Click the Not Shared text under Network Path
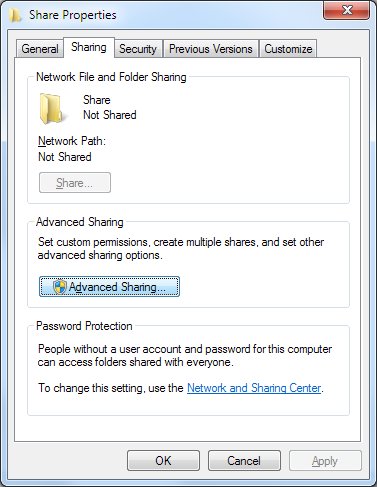Image resolution: width=377 pixels, height=487 pixels. point(65,157)
